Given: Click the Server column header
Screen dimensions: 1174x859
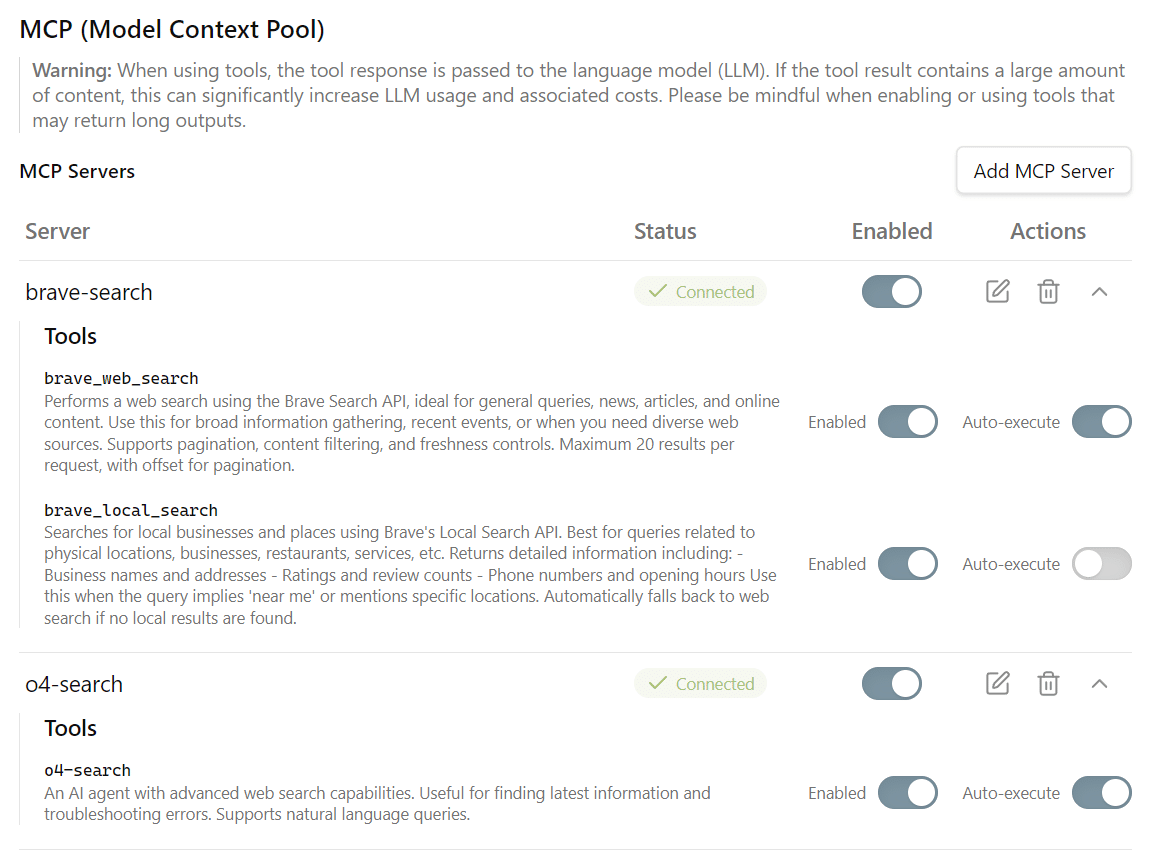Looking at the screenshot, I should click(x=58, y=231).
